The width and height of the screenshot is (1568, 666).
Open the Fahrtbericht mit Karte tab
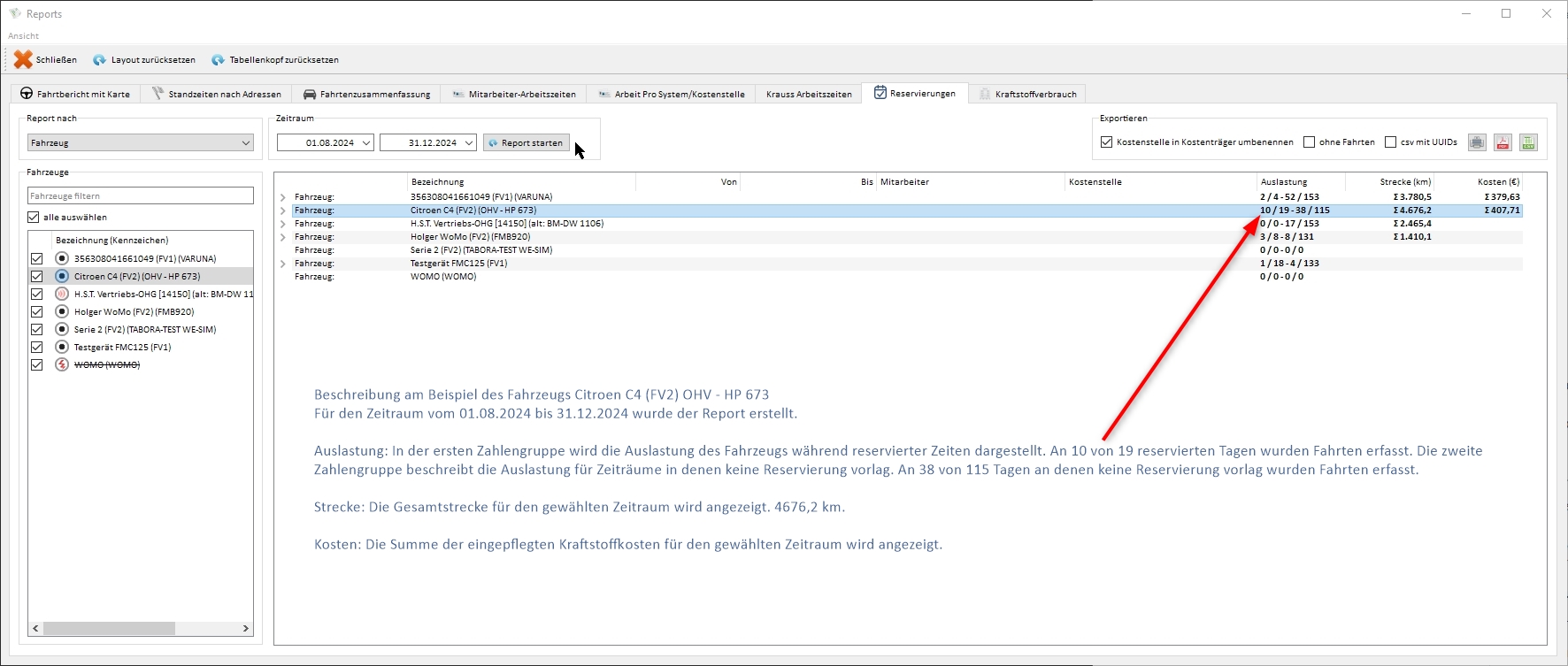coord(75,94)
